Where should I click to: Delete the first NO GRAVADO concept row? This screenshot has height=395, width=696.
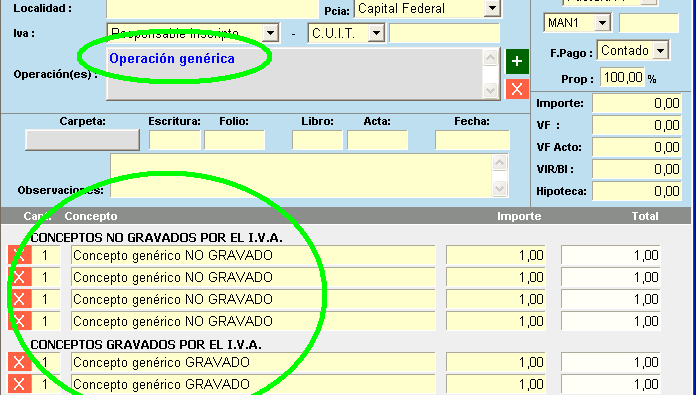[x=19, y=256]
